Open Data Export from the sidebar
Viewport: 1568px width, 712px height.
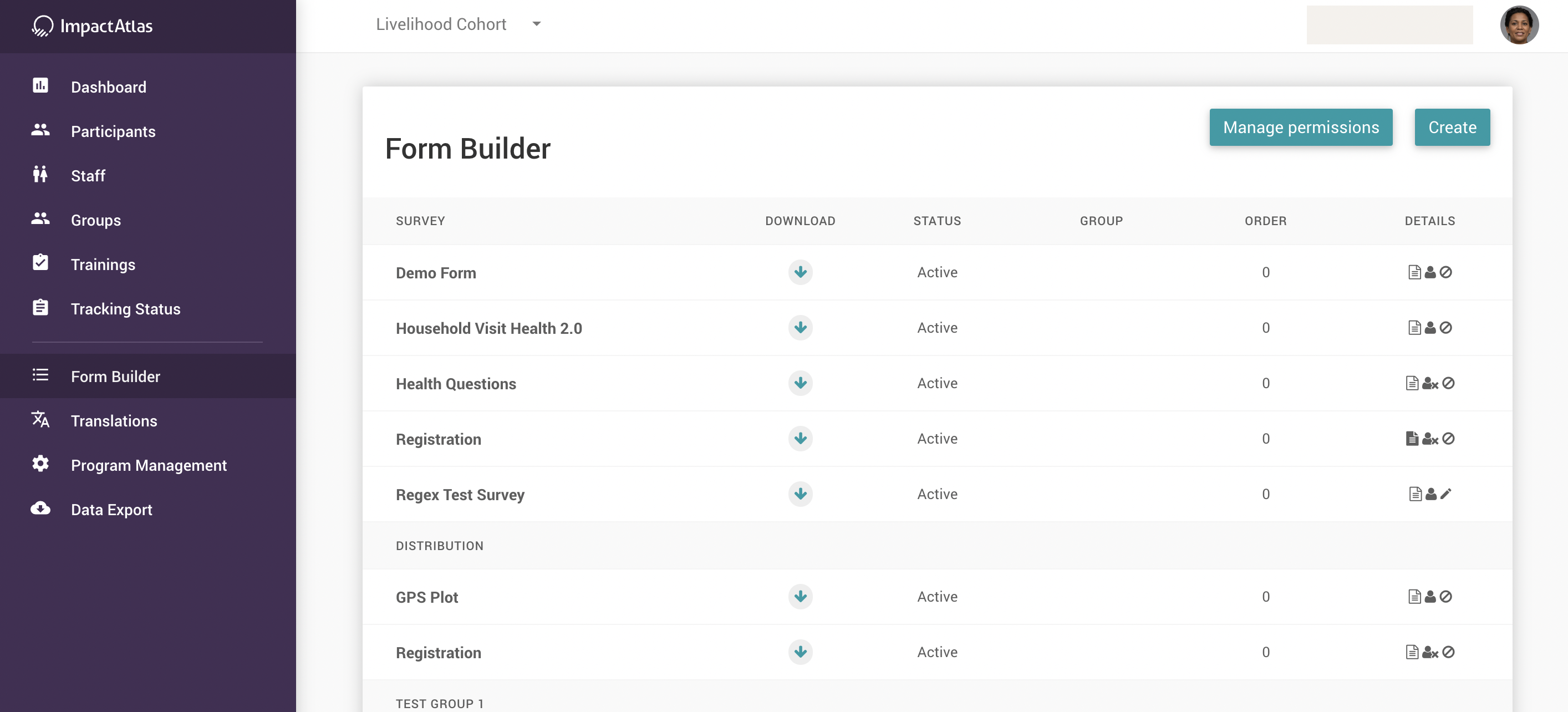pos(111,510)
